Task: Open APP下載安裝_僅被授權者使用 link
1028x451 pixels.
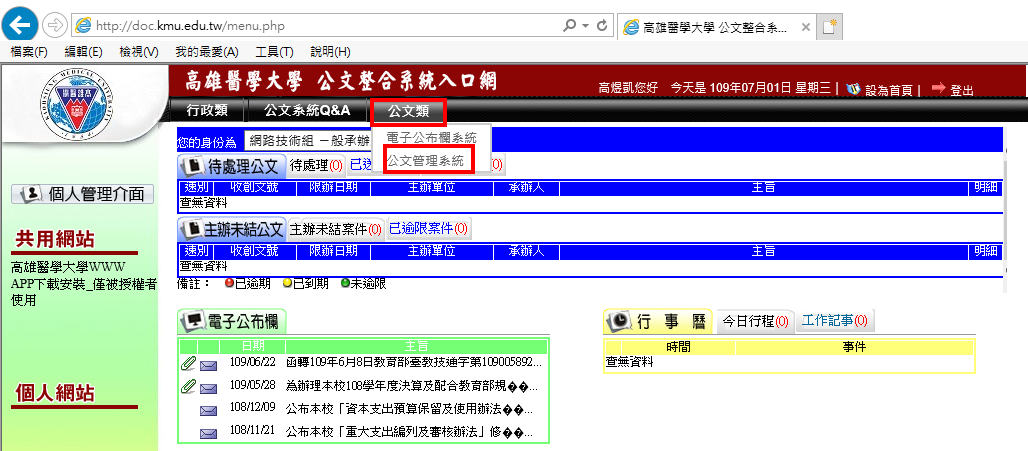Action: pyautogui.click(x=84, y=292)
